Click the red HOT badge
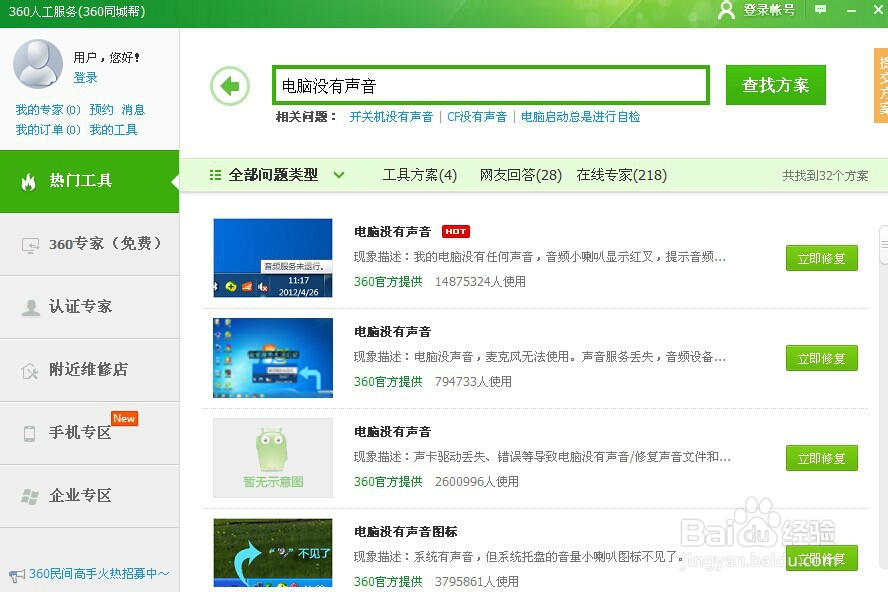888x592 pixels. coord(455,232)
